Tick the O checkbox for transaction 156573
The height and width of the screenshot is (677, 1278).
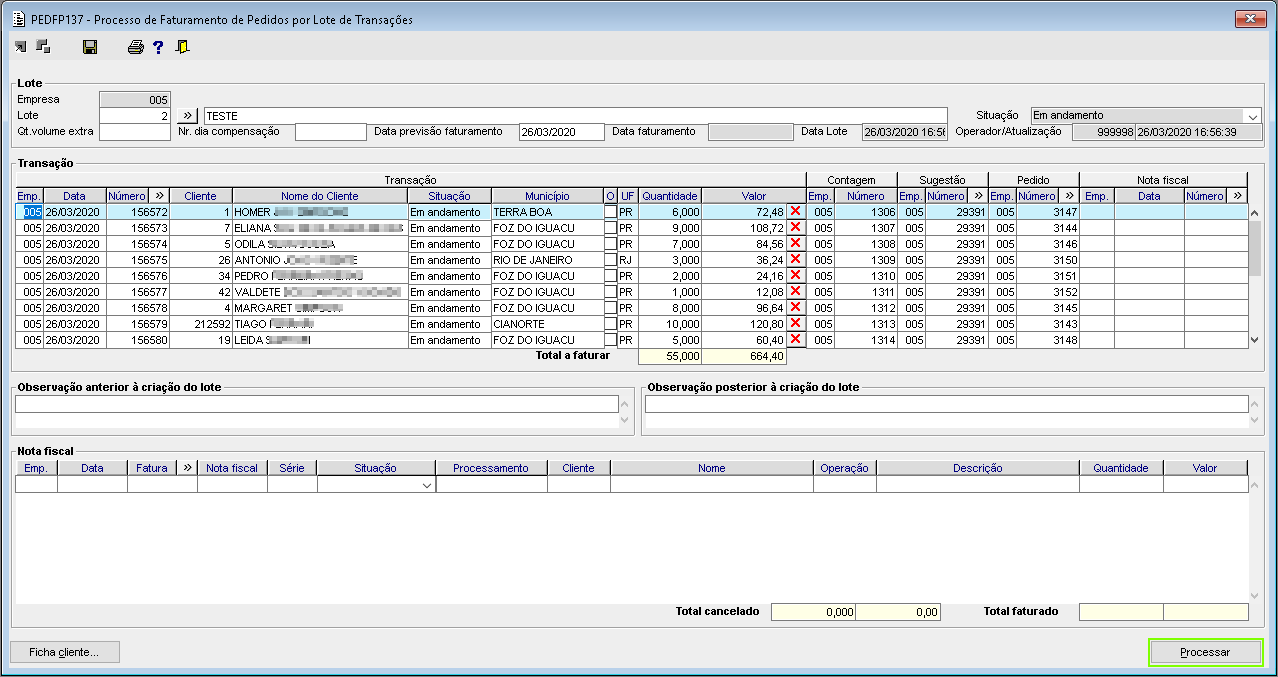point(610,228)
